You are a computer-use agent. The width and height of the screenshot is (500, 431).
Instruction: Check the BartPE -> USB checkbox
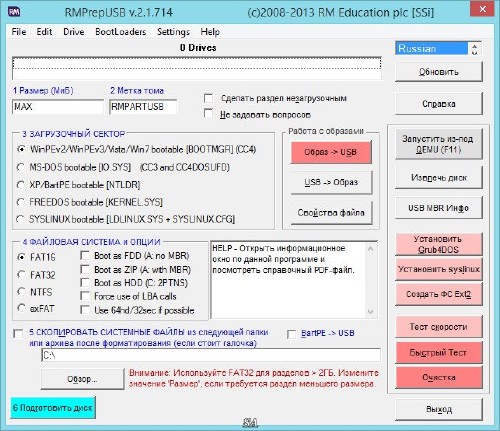(x=292, y=334)
